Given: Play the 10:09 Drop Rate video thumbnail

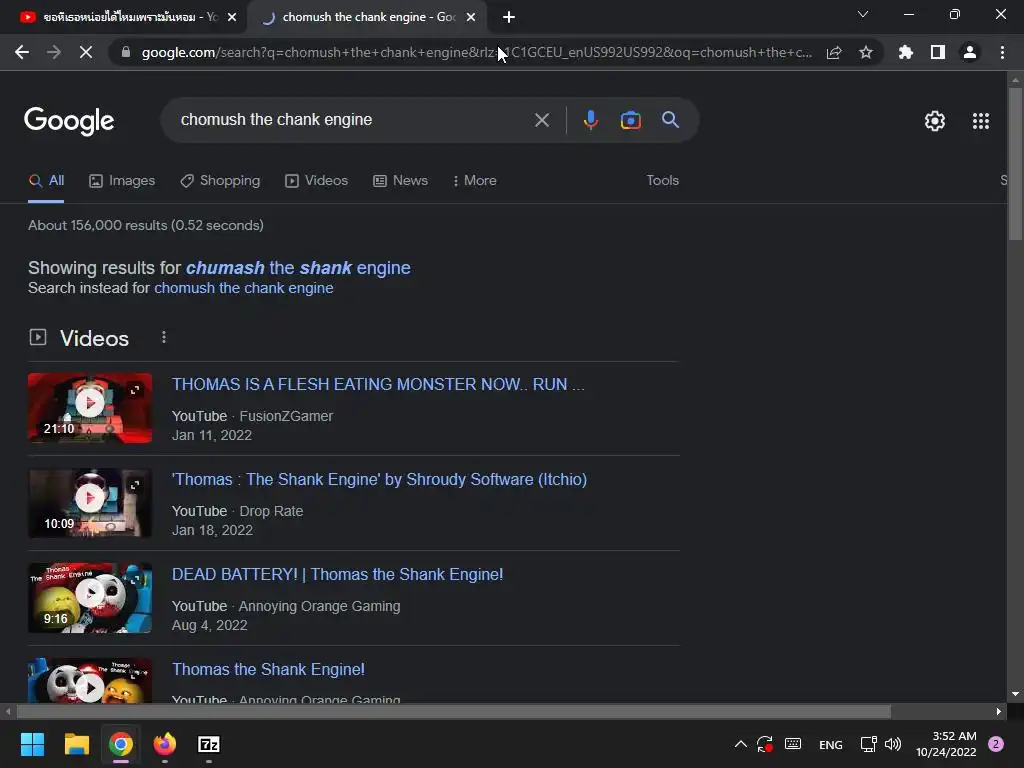Looking at the screenshot, I should click(90, 503).
